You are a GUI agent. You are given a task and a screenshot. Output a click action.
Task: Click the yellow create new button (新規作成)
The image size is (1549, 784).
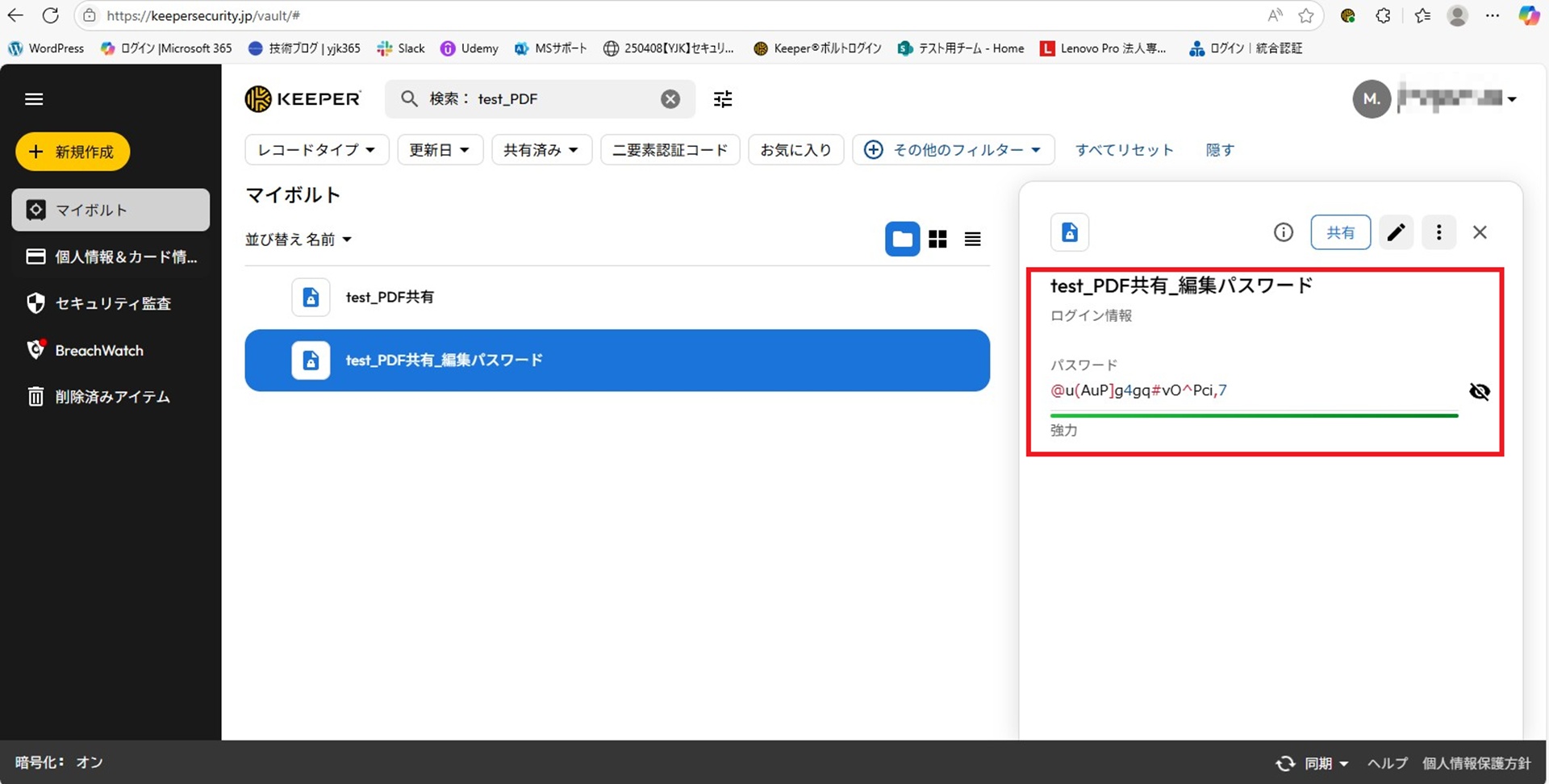point(73,152)
